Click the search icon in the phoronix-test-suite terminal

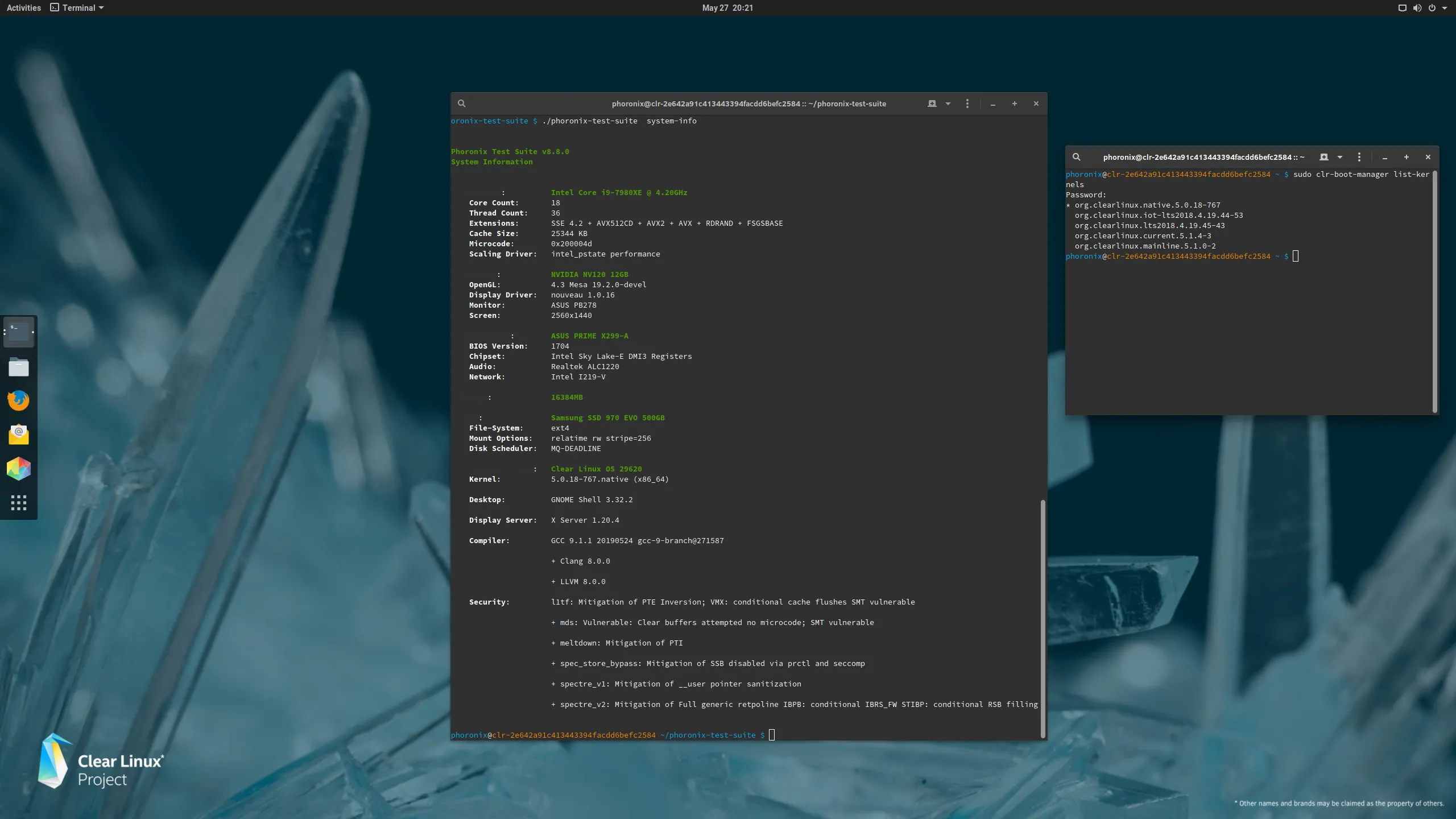point(462,104)
